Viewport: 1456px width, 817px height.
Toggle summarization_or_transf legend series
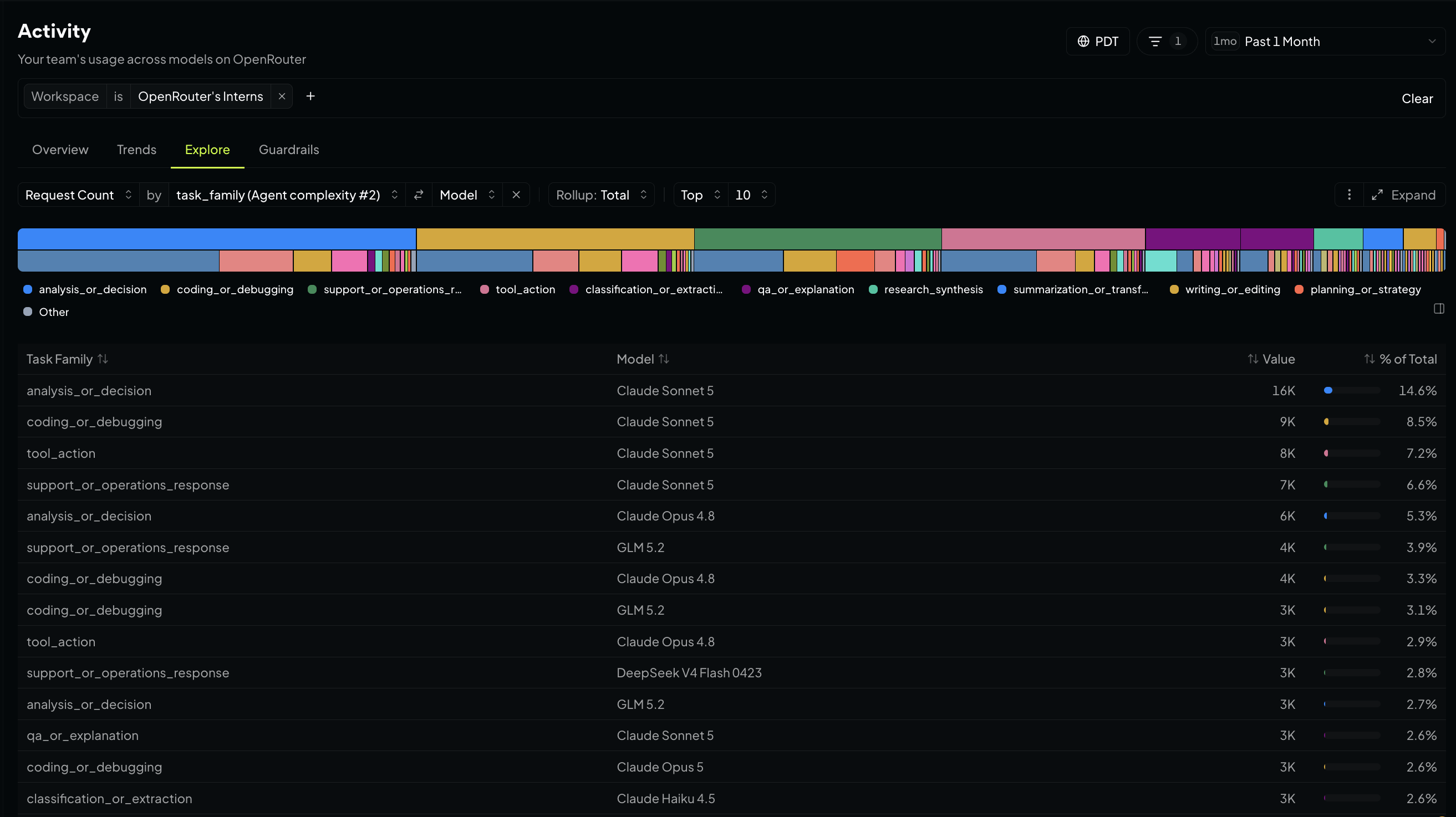click(1073, 289)
